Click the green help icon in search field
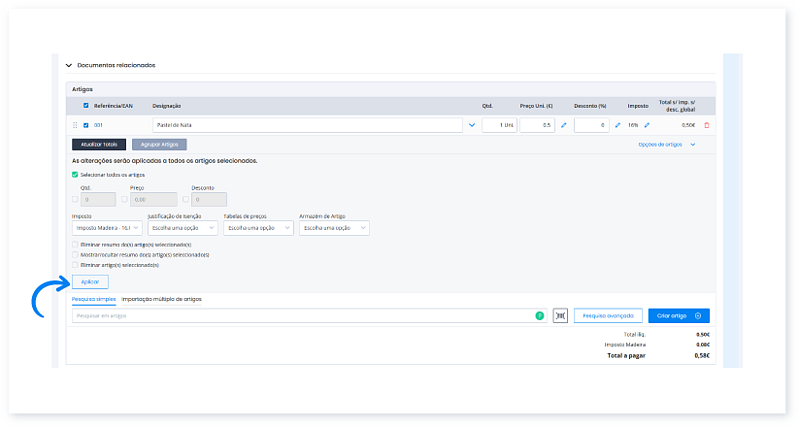The height and width of the screenshot is (428, 800). pyautogui.click(x=540, y=315)
